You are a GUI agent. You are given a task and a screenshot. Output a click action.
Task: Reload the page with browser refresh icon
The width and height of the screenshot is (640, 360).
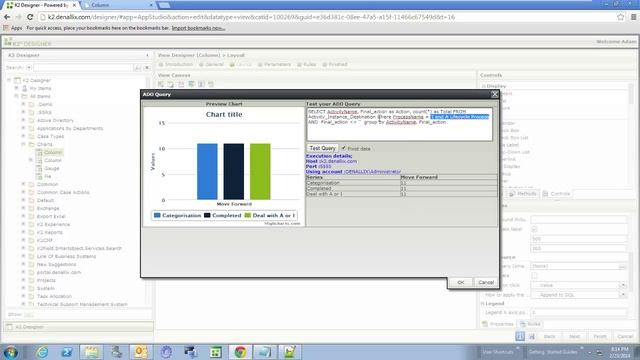coord(30,17)
